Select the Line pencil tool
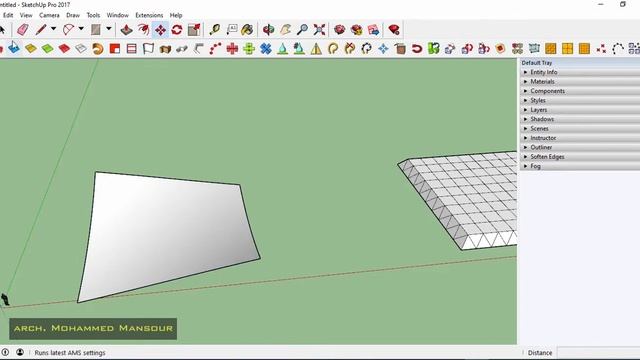Viewport: 640px width, 360px height. (x=41, y=29)
